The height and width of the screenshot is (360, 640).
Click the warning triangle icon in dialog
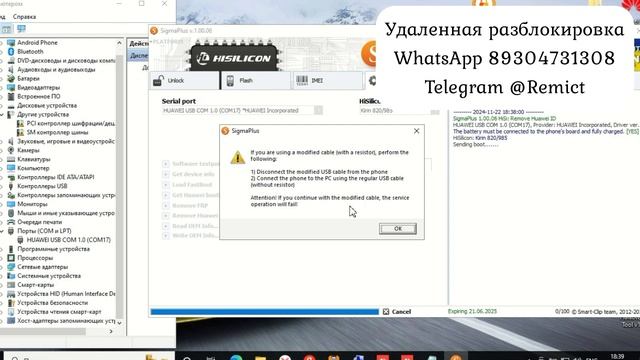(x=238, y=158)
